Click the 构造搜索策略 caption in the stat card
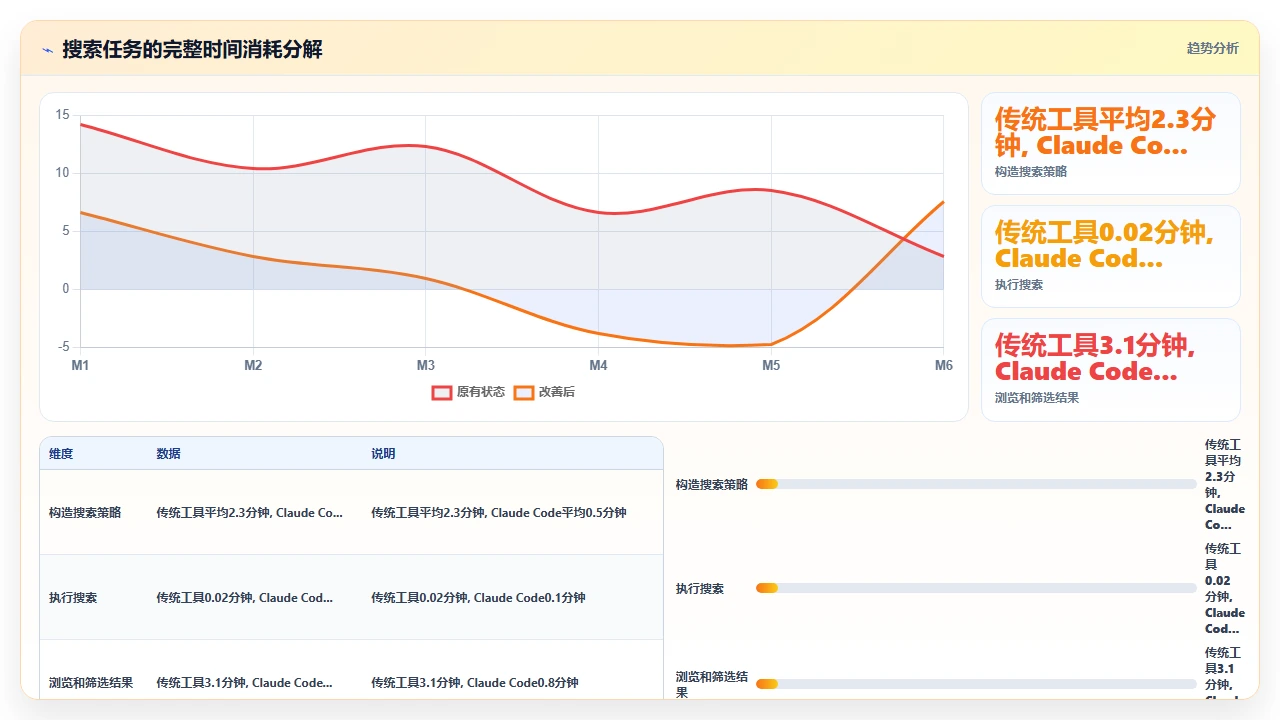Screen dimensions: 1280x720 (1031, 172)
